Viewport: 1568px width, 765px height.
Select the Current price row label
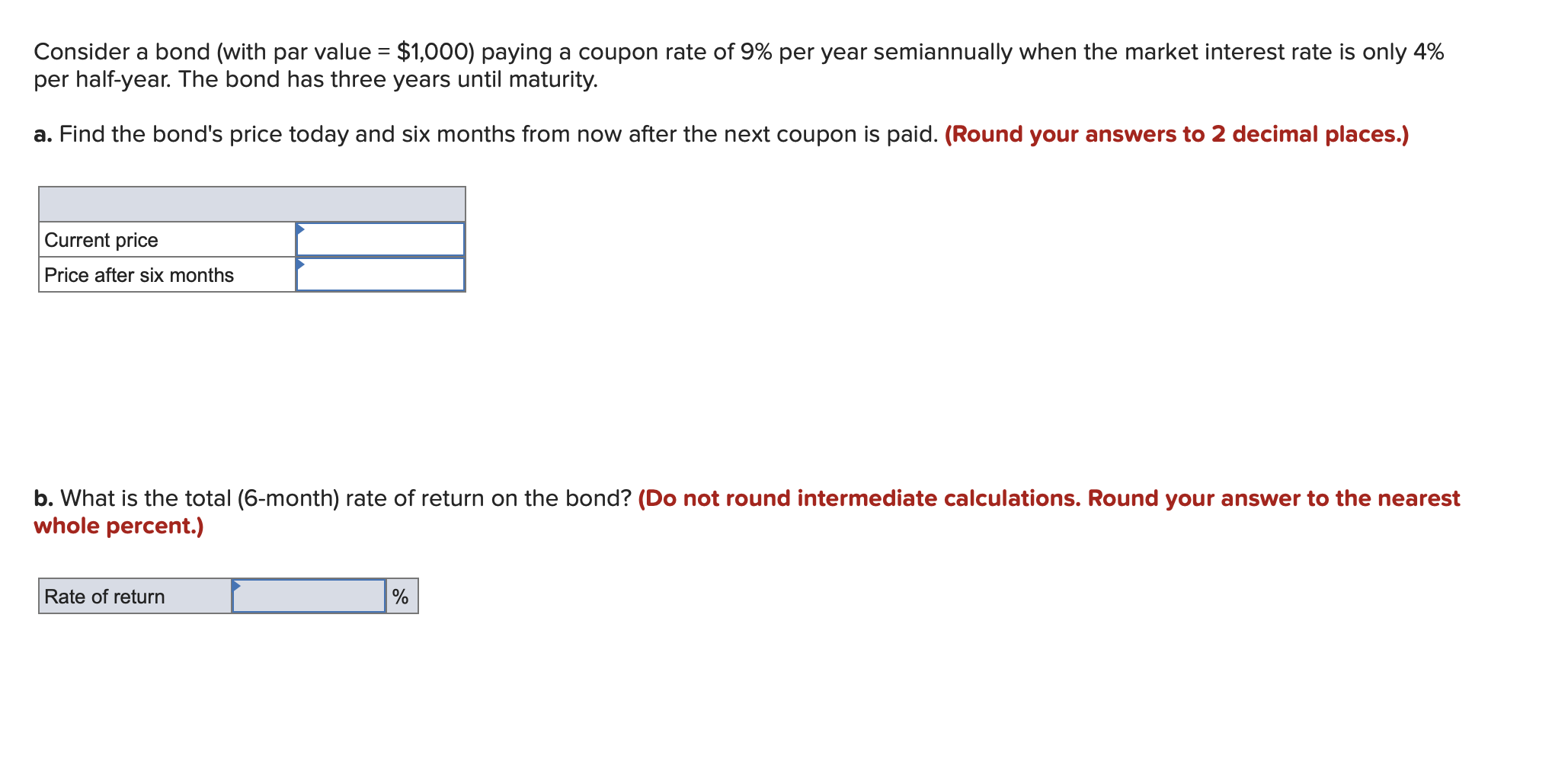(101, 239)
